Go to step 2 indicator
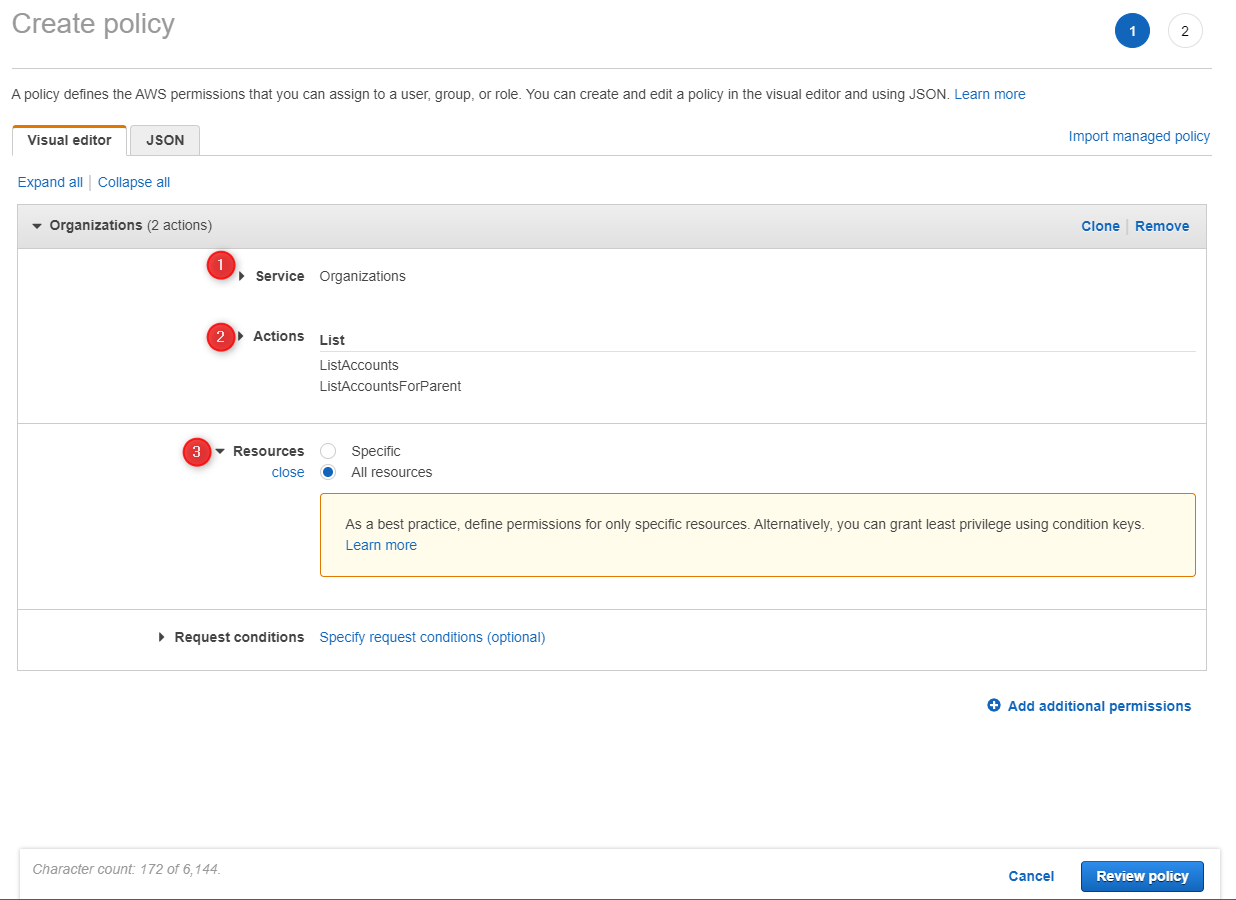1236x900 pixels. 1185,31
